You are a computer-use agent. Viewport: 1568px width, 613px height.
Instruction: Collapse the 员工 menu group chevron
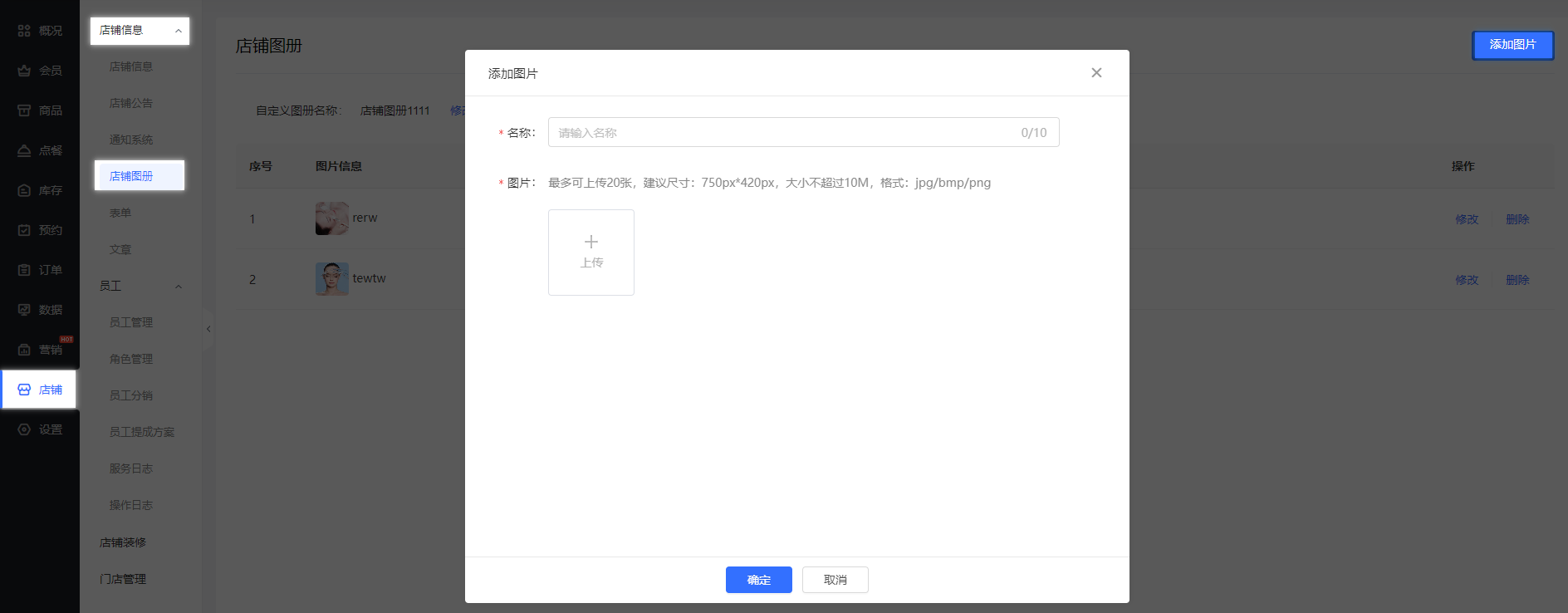tap(178, 287)
